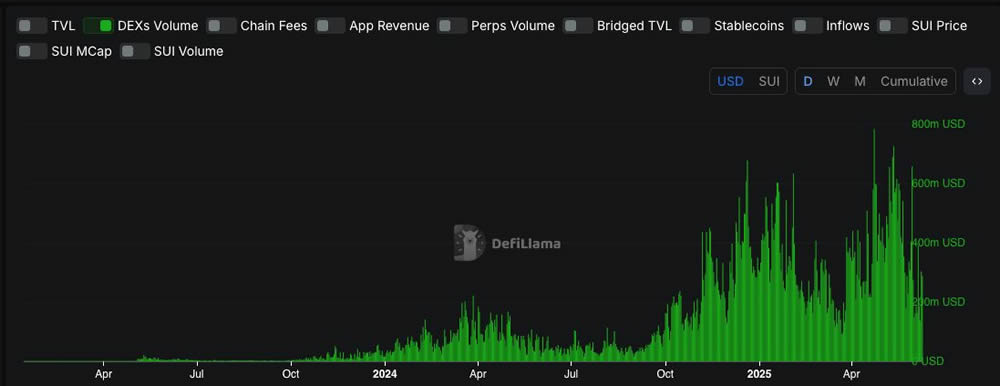The height and width of the screenshot is (386, 1000).
Task: Select the Cumulative view
Action: point(914,82)
